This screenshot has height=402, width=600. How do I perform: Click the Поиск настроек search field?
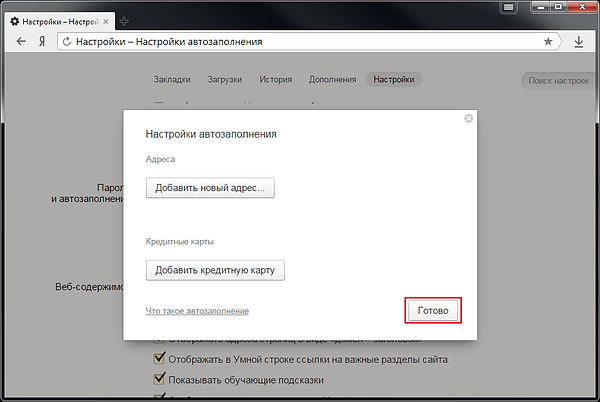[559, 81]
